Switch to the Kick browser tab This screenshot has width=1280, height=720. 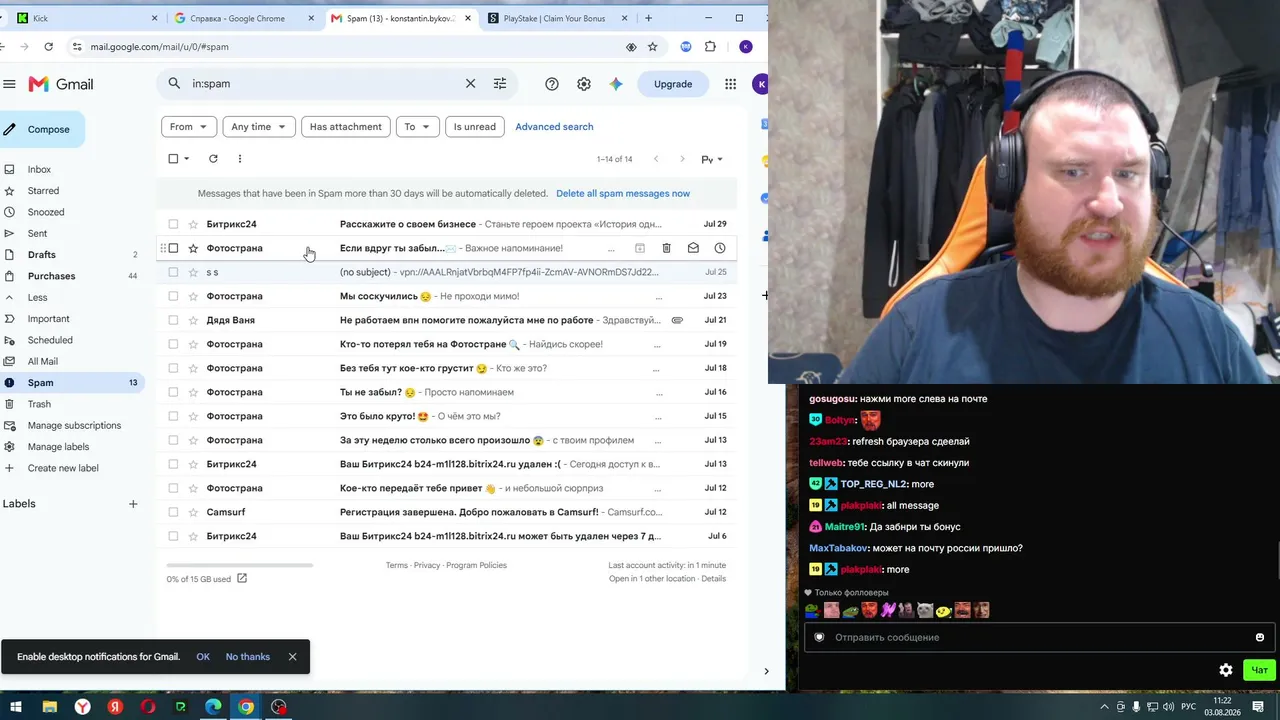[84, 18]
